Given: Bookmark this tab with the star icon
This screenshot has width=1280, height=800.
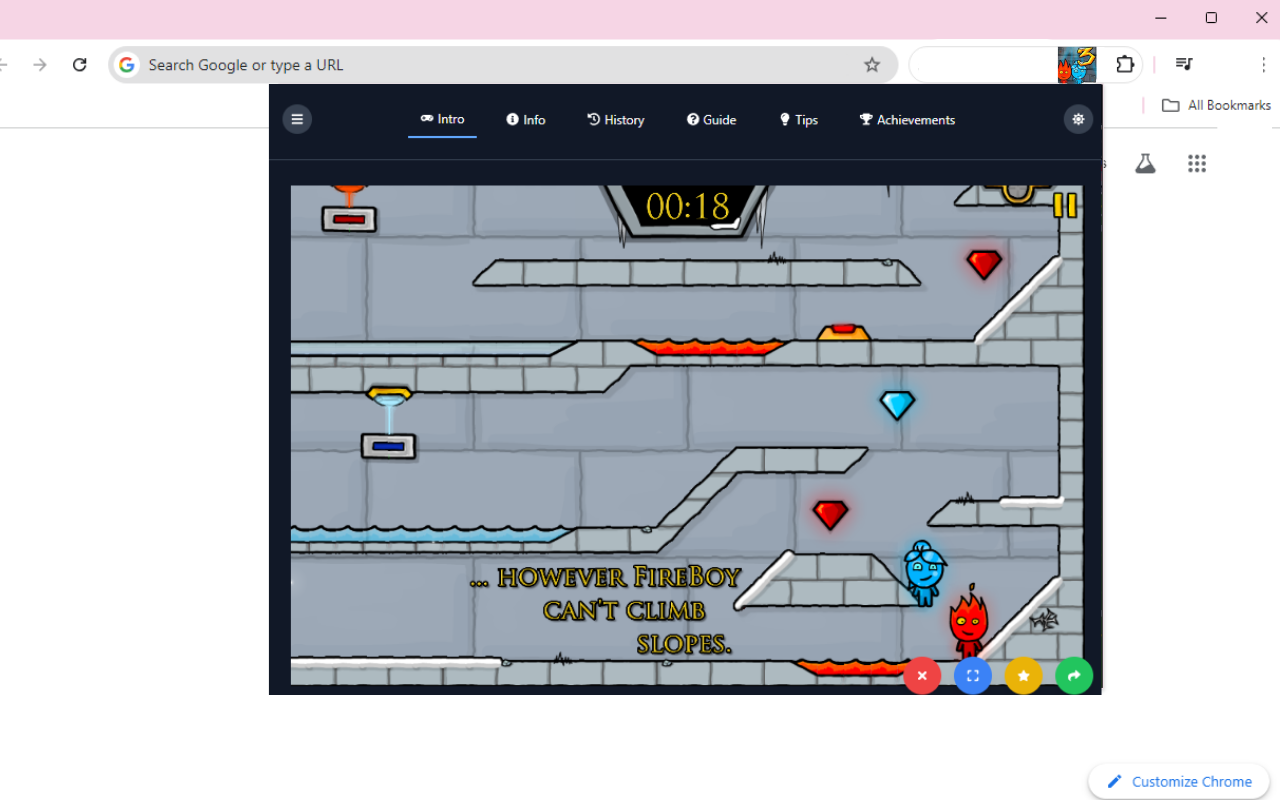Looking at the screenshot, I should pyautogui.click(x=872, y=65).
